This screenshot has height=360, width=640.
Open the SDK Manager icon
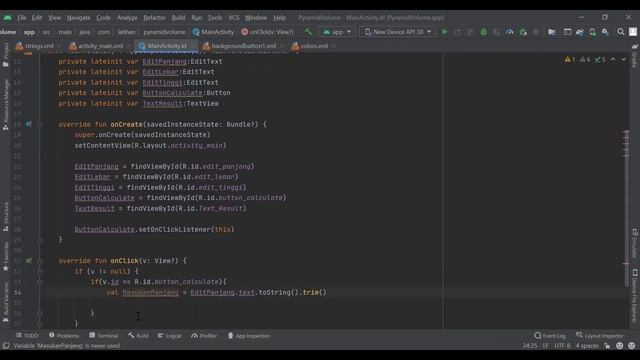605,32
